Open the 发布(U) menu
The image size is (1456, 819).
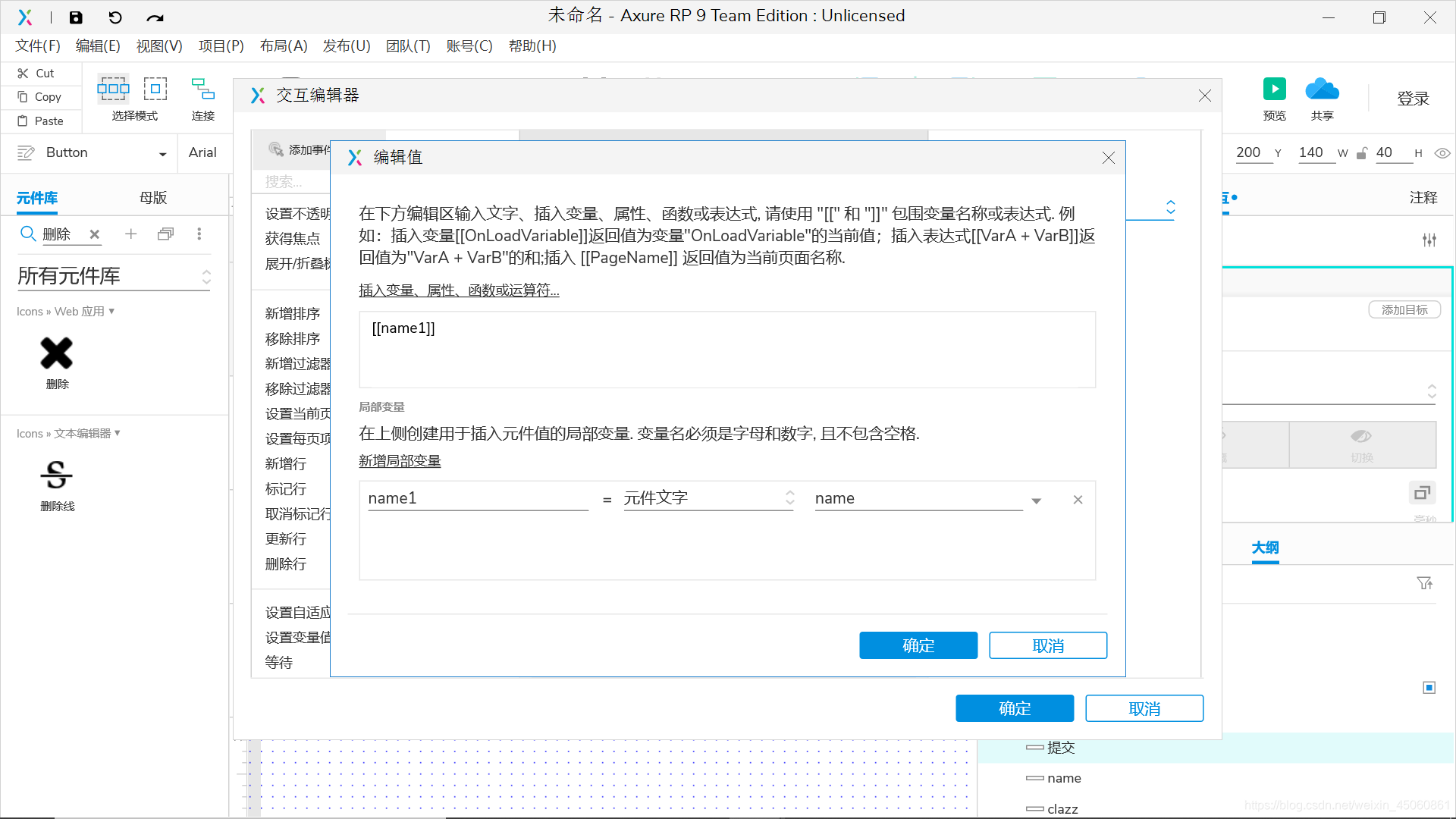(x=347, y=46)
